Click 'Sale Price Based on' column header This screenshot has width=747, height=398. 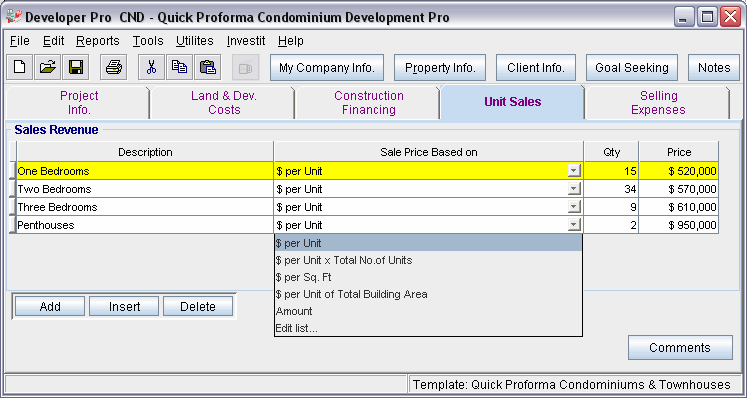(428, 152)
